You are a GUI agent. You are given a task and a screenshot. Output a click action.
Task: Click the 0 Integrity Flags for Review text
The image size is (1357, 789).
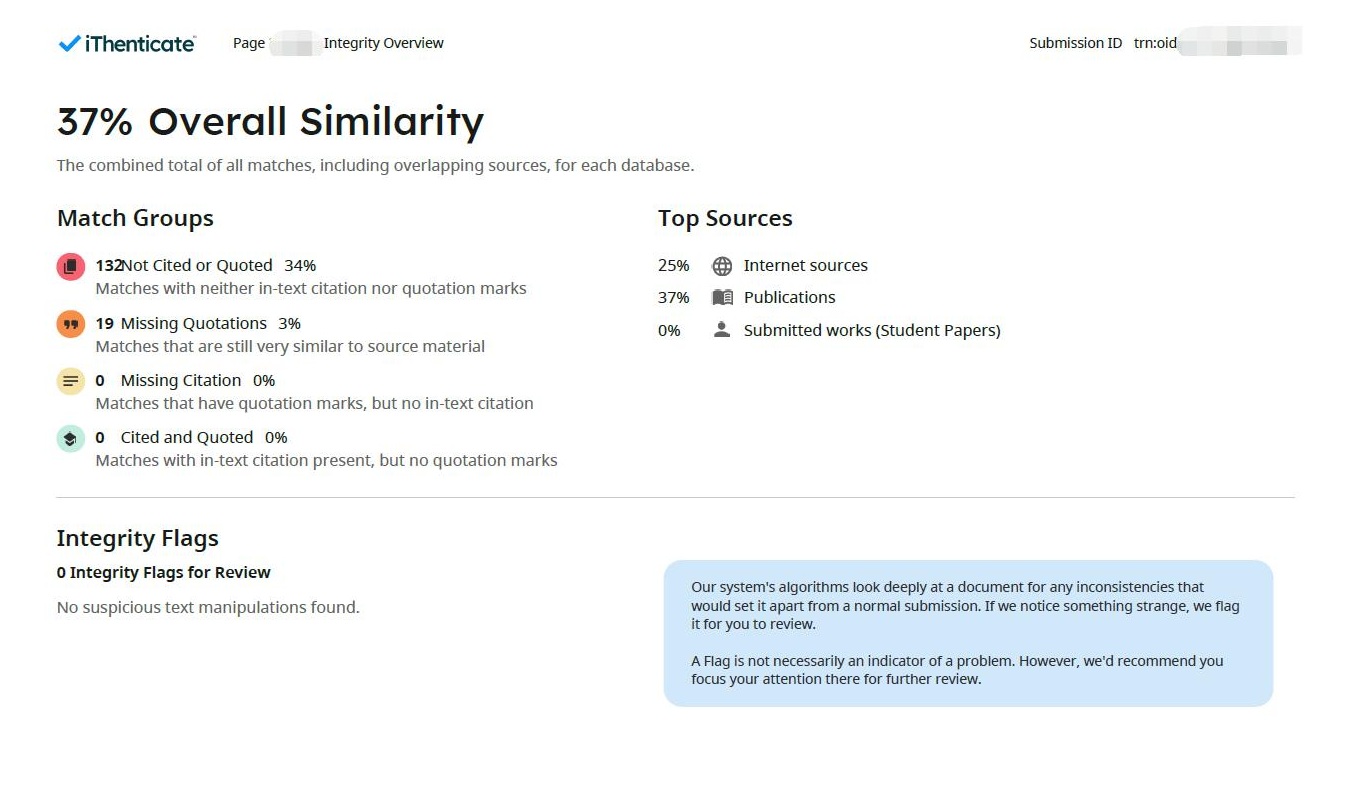pos(163,572)
